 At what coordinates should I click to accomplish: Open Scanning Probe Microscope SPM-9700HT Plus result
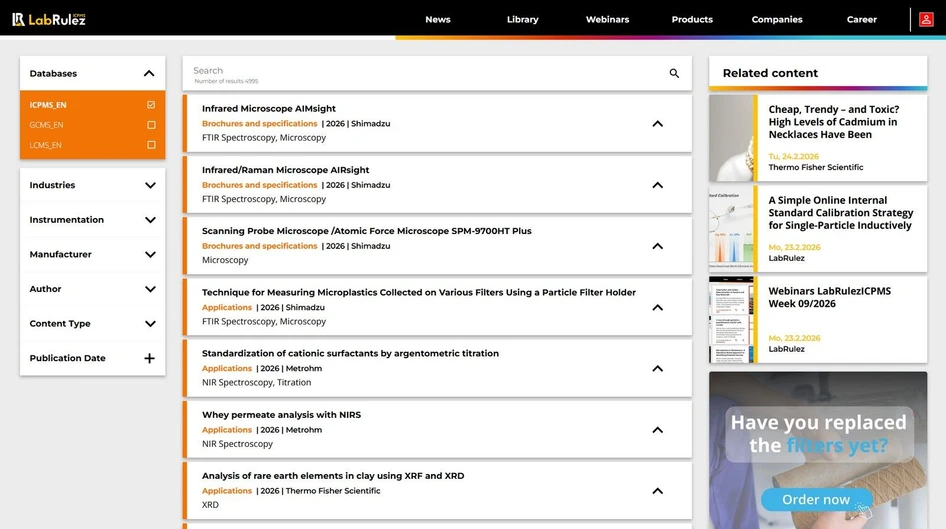click(x=366, y=231)
